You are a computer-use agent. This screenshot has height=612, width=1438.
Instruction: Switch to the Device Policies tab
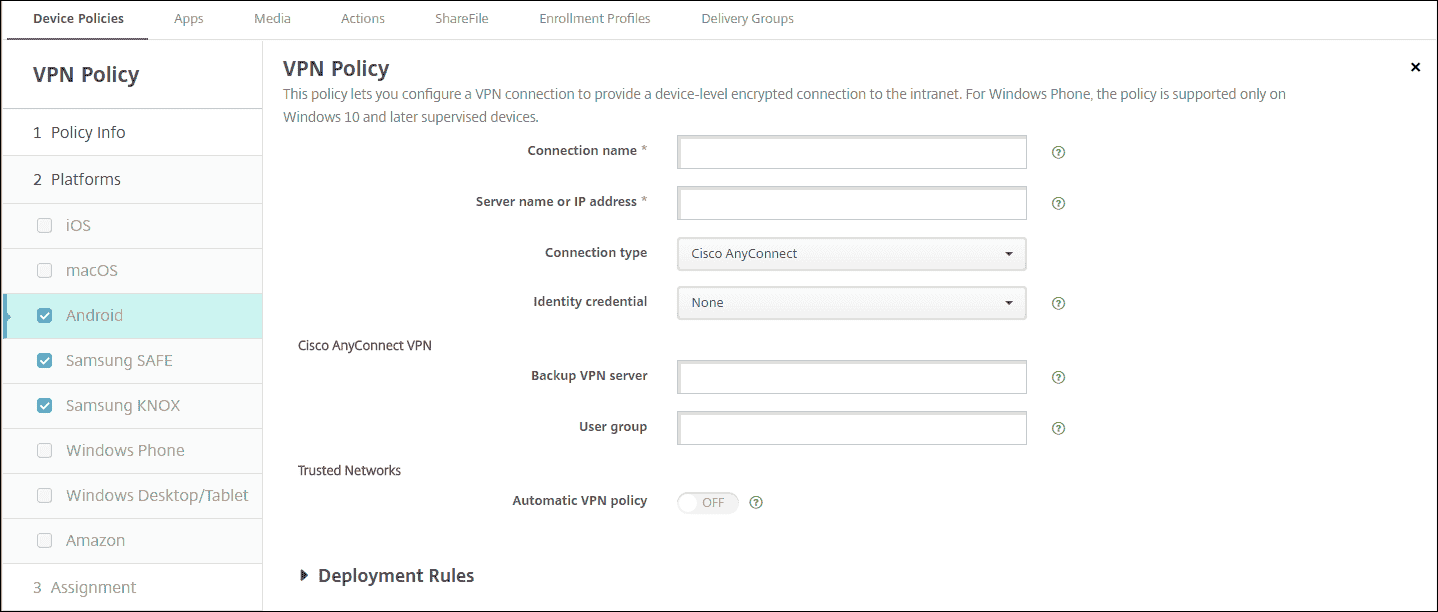(78, 19)
